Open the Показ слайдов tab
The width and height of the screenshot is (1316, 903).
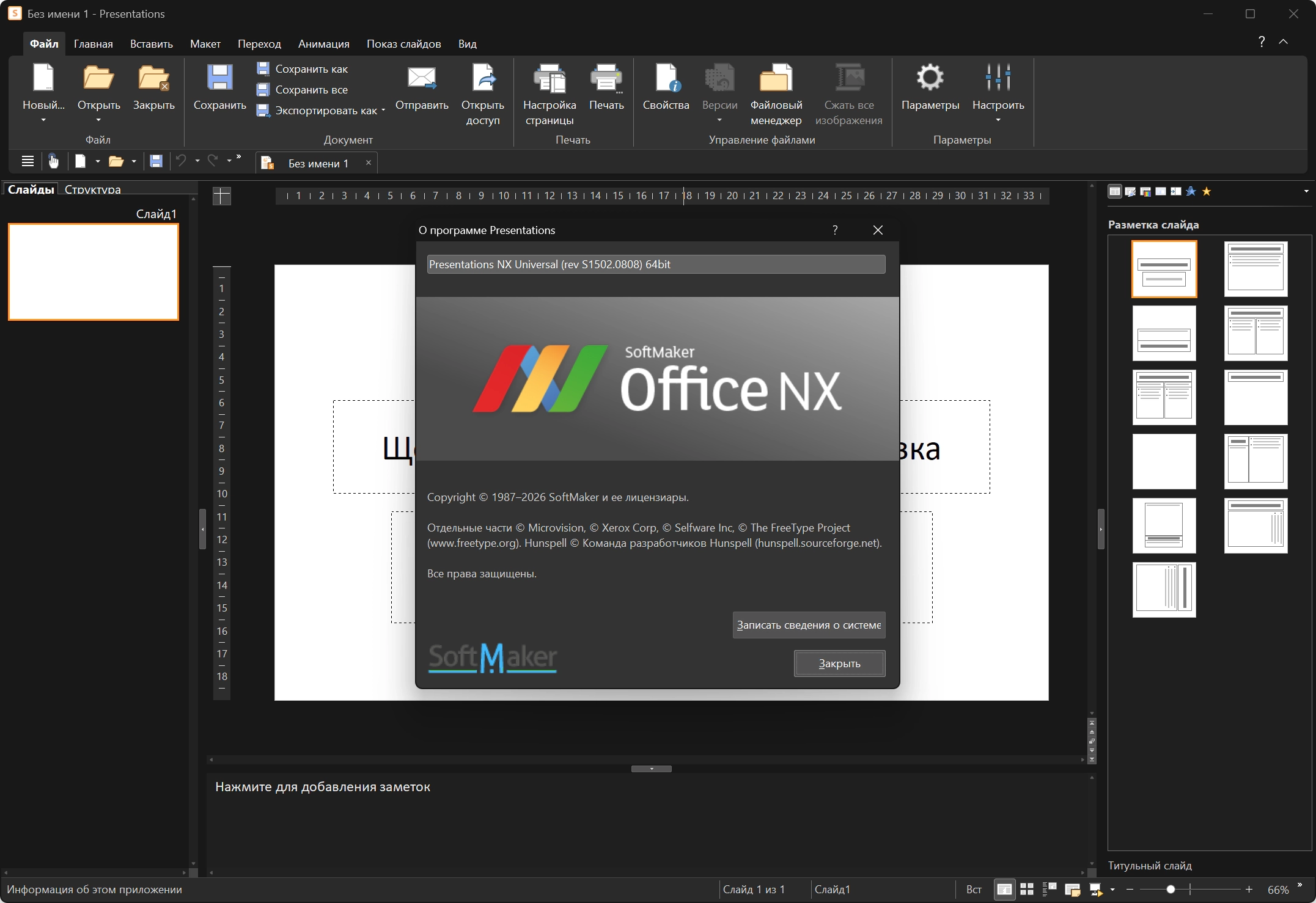point(404,44)
